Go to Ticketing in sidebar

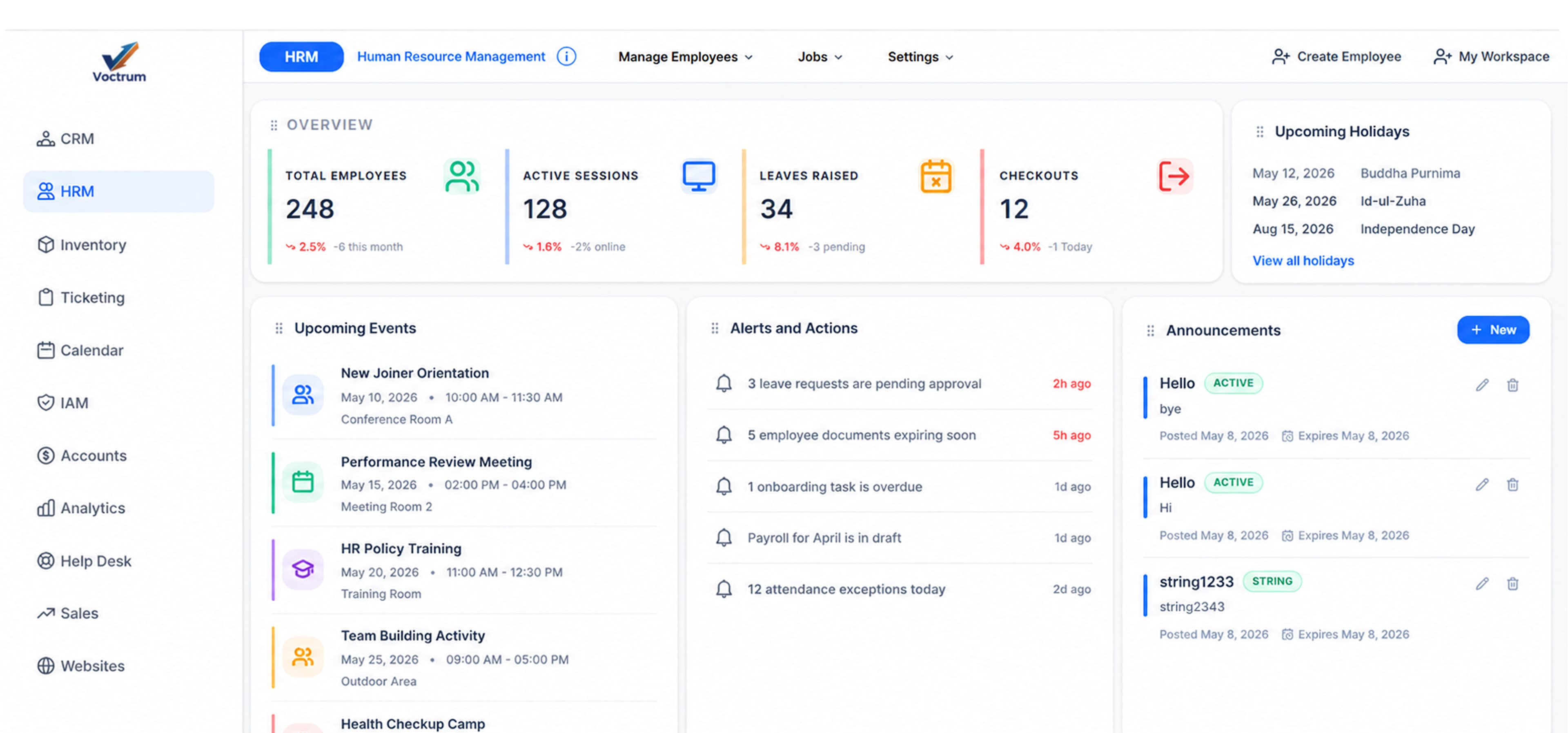81,297
